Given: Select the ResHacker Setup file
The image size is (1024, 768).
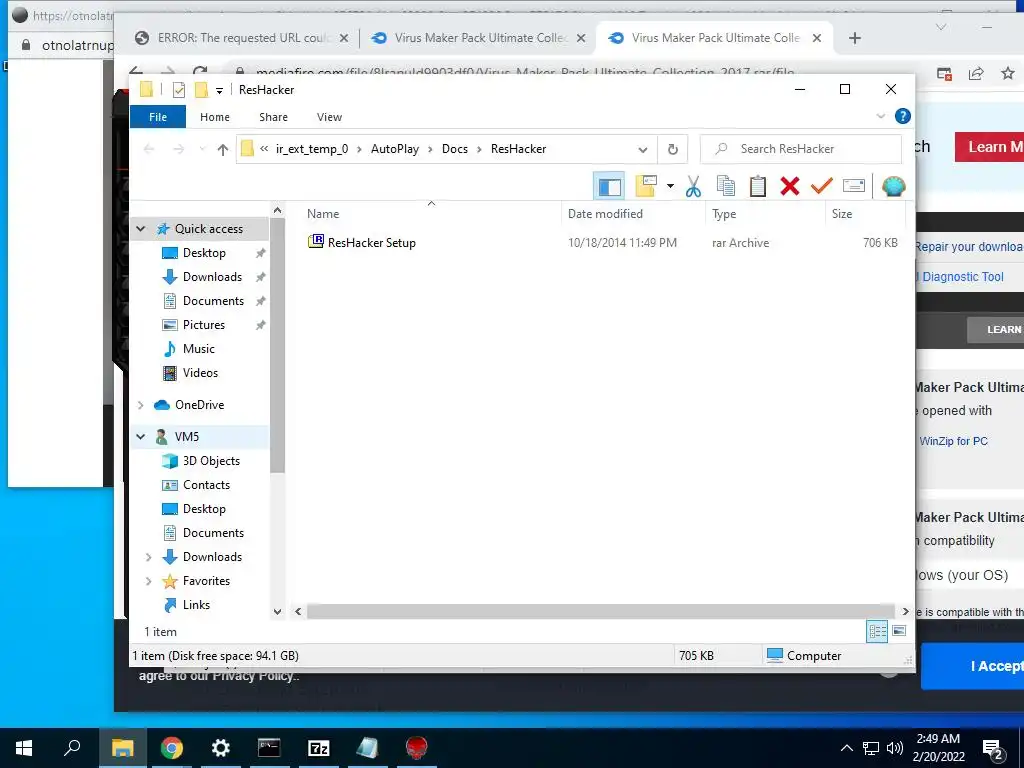Looking at the screenshot, I should coord(371,243).
